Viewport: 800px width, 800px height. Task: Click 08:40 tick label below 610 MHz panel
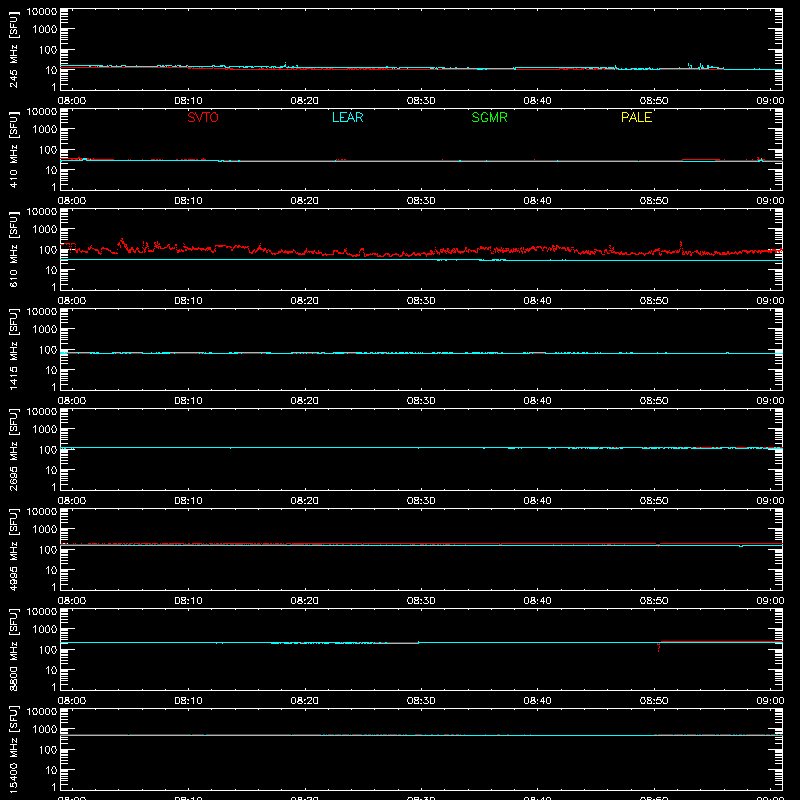coord(537,301)
